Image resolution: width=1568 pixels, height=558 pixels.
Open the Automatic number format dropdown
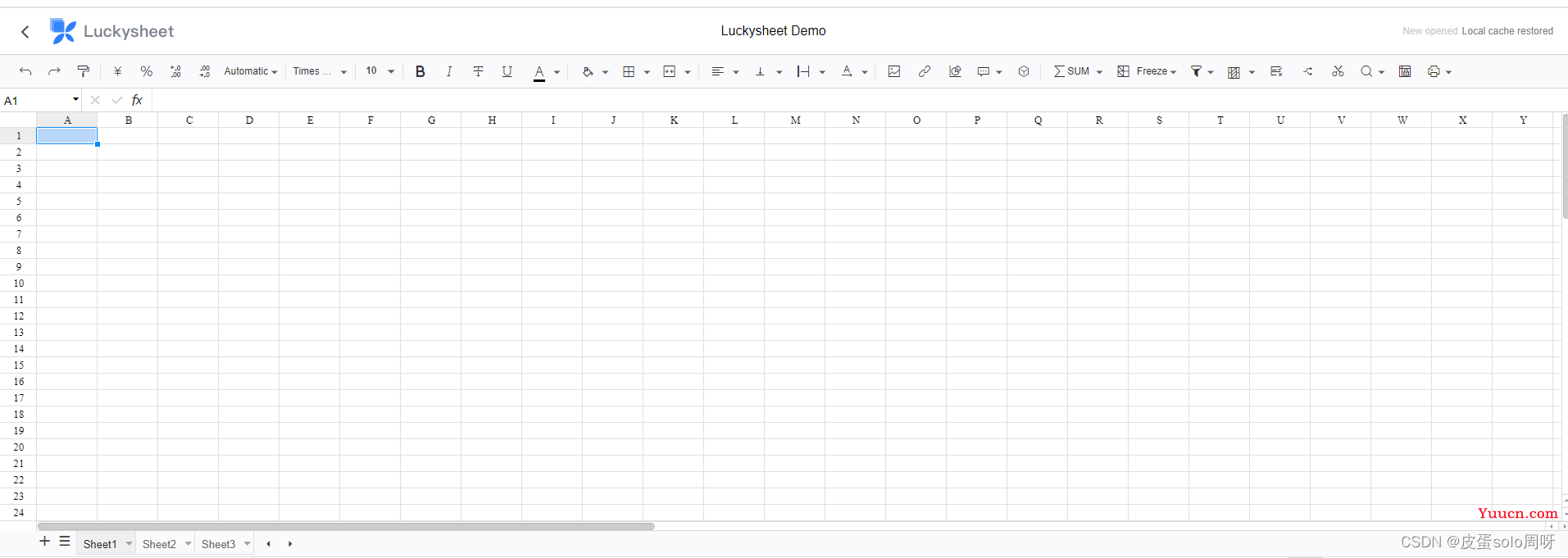point(250,71)
